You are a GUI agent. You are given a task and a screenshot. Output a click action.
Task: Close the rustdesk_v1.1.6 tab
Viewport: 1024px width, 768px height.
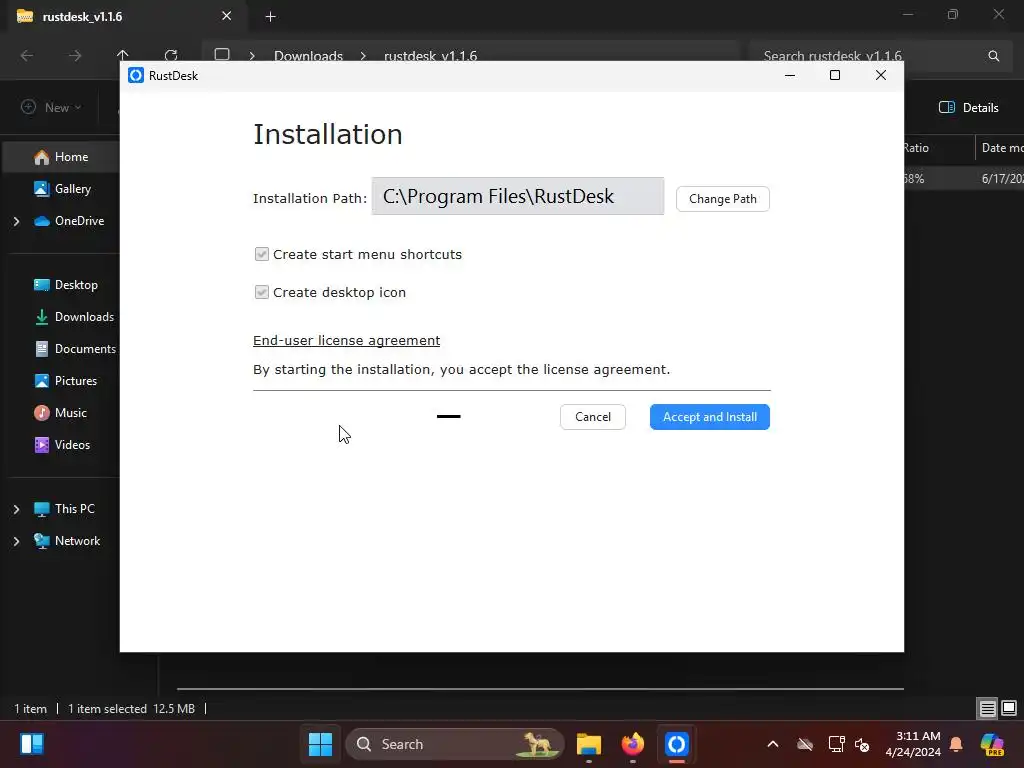(x=227, y=16)
